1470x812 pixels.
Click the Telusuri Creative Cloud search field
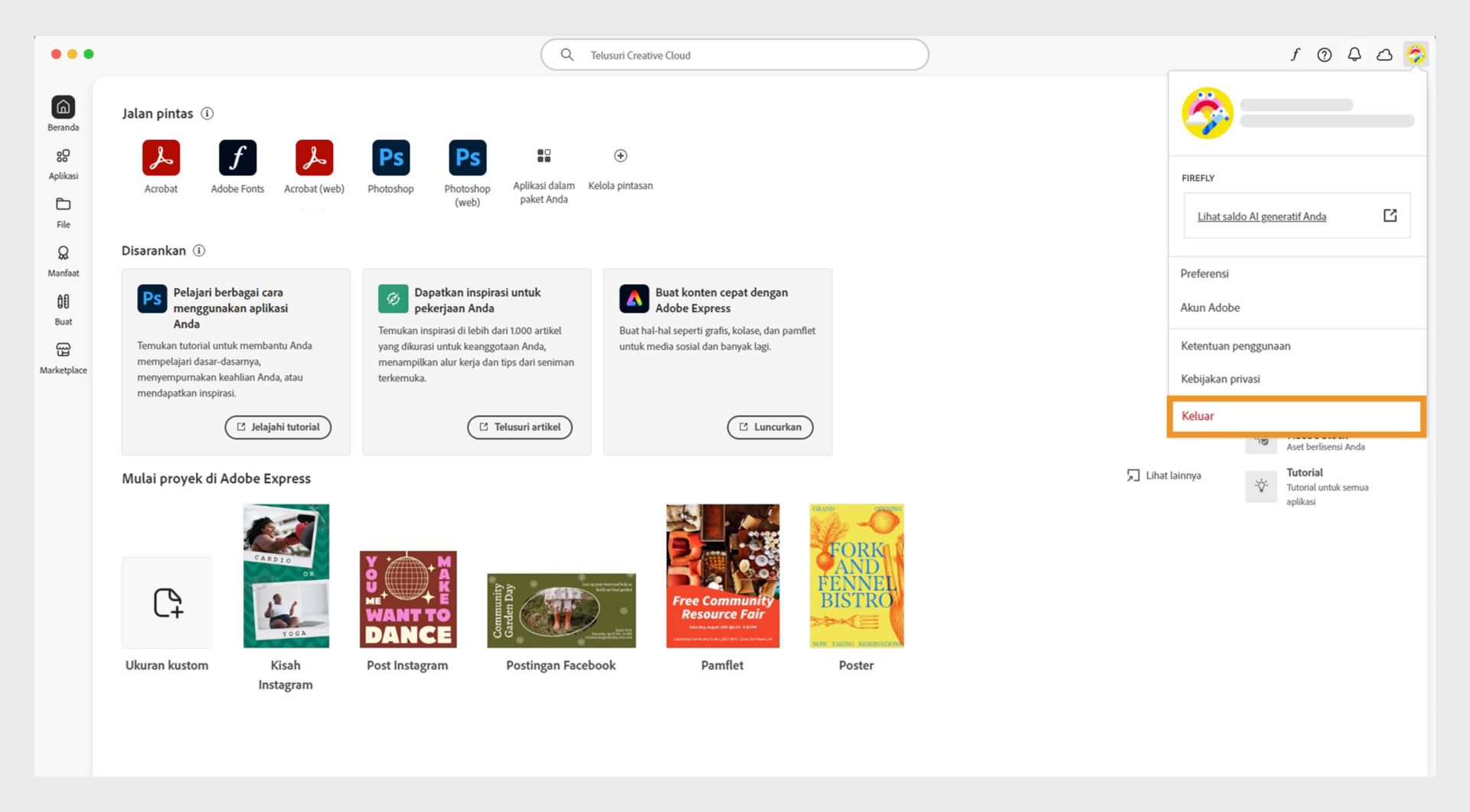click(x=735, y=54)
